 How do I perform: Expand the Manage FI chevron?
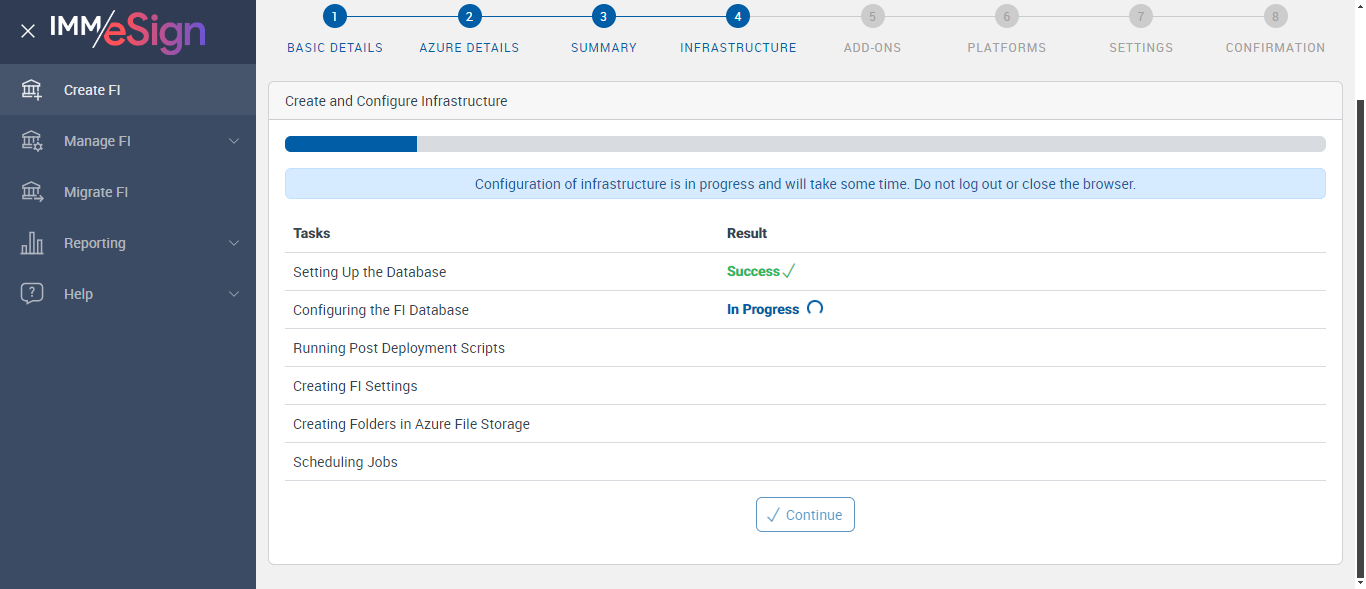point(234,141)
